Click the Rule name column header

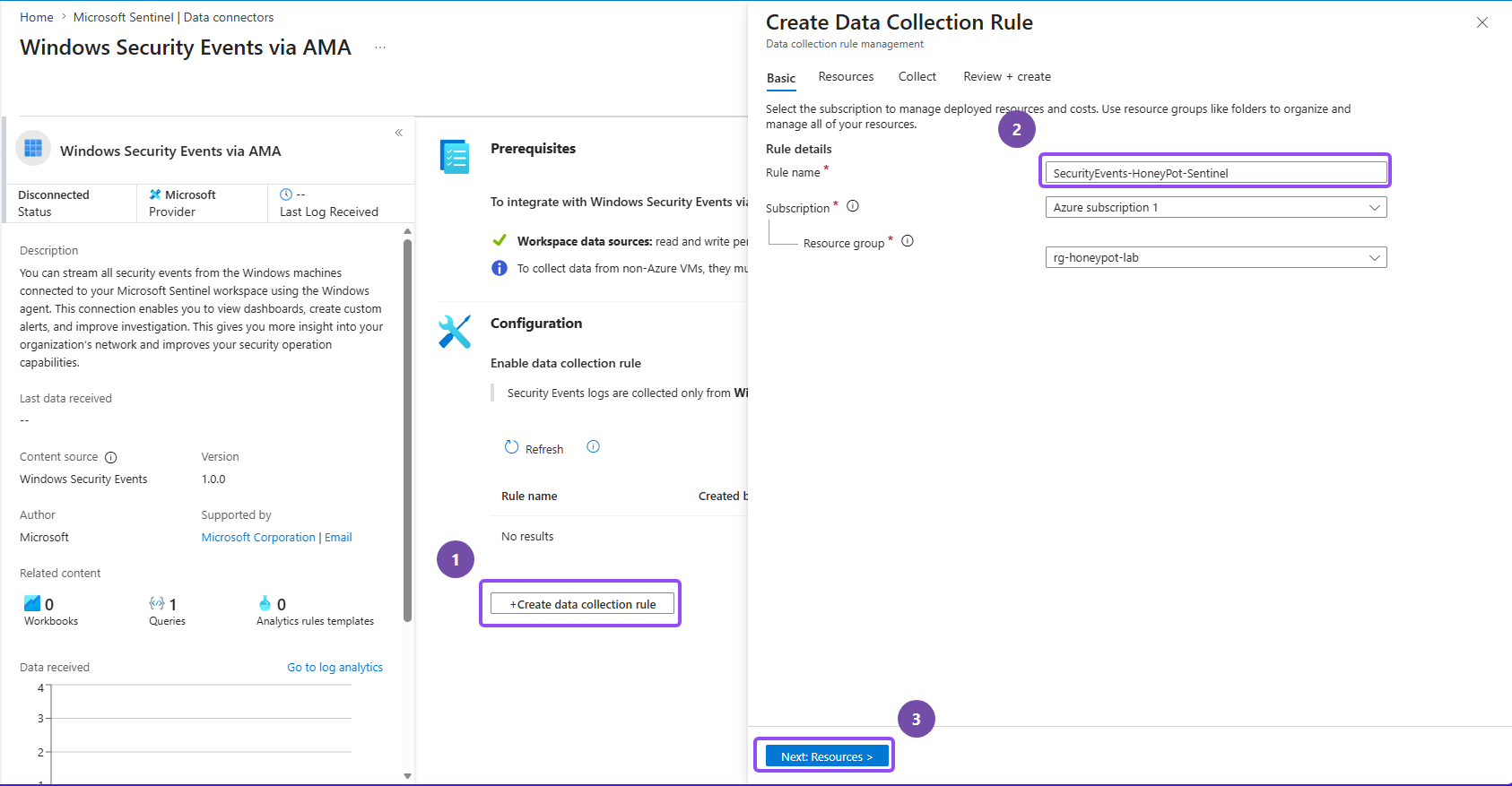529,497
